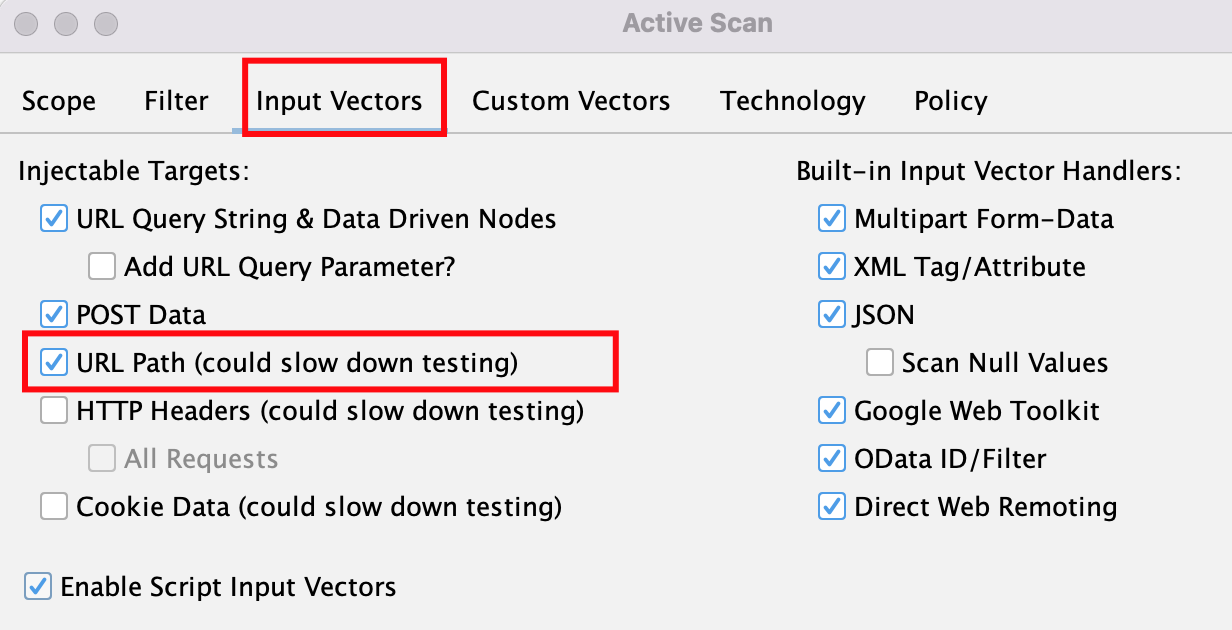The image size is (1232, 630).
Task: Select the Input Vectors tab
Action: click(x=339, y=101)
